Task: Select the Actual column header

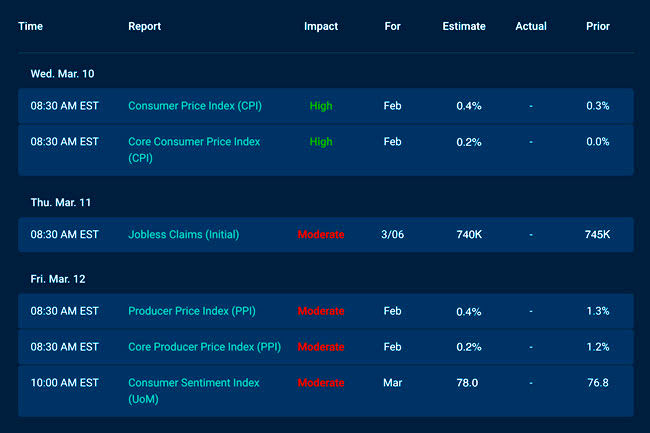Action: 531,26
